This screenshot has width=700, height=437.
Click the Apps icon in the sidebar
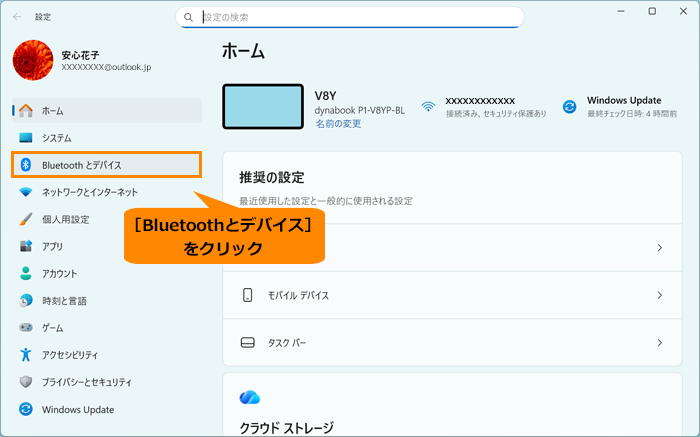point(26,246)
